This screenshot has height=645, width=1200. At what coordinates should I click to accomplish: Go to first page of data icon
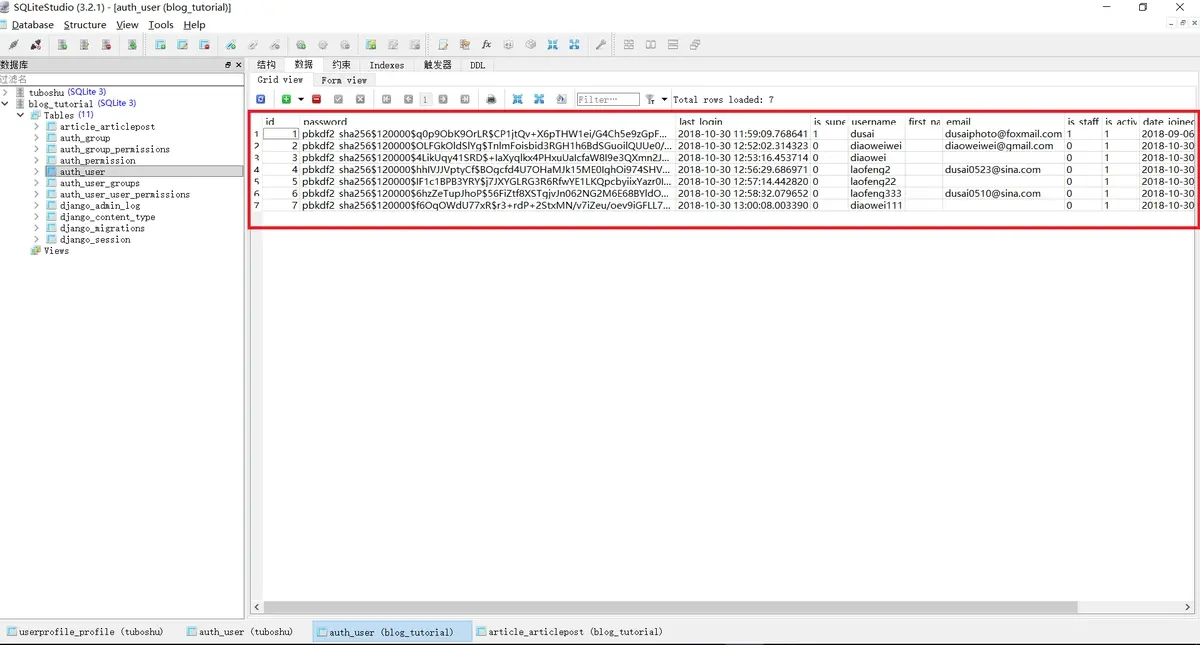point(386,100)
